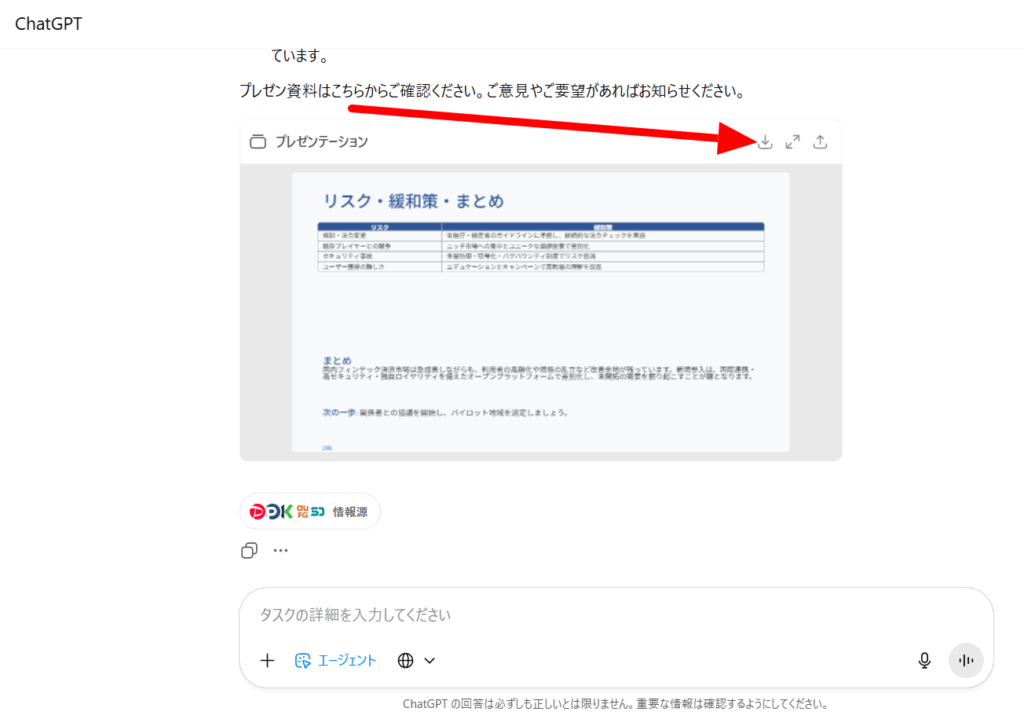The width and height of the screenshot is (1024, 719).
Task: Start dictation with the microphone icon
Action: (925, 660)
